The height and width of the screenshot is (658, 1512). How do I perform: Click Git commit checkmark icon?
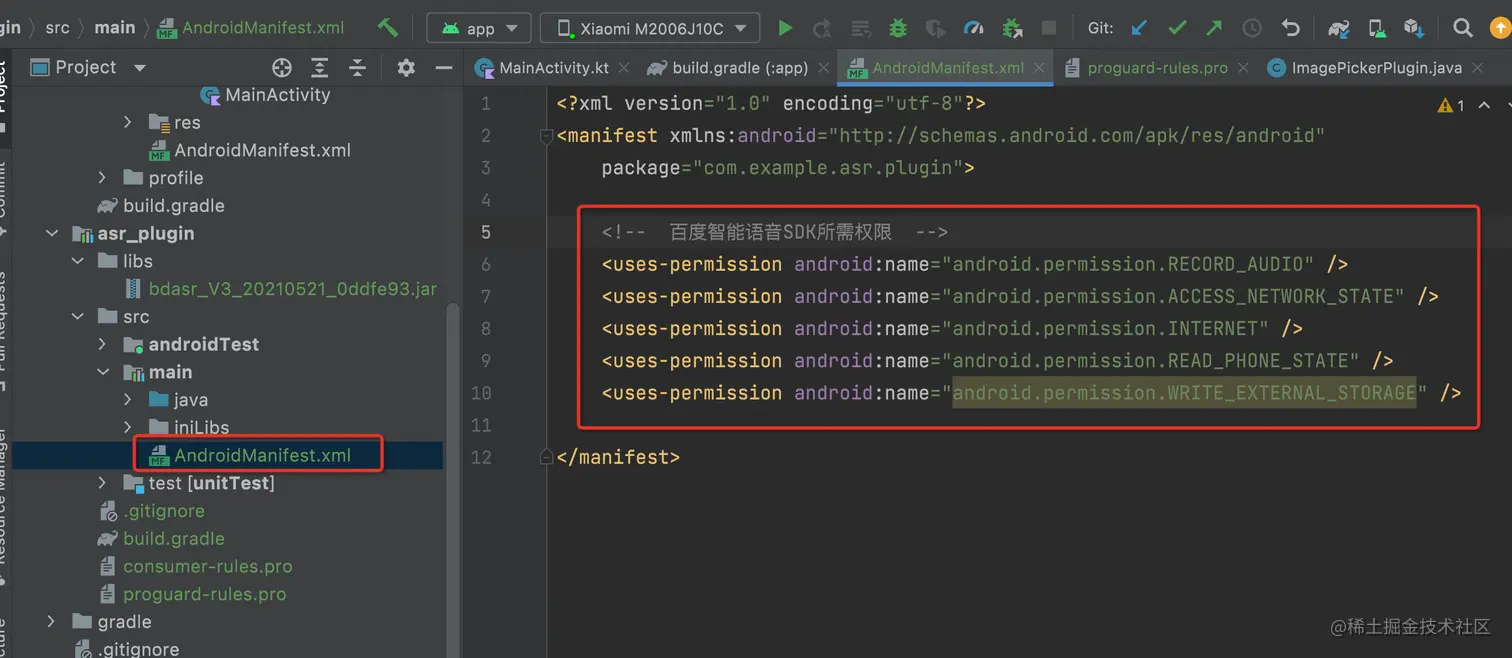[x=1177, y=28]
